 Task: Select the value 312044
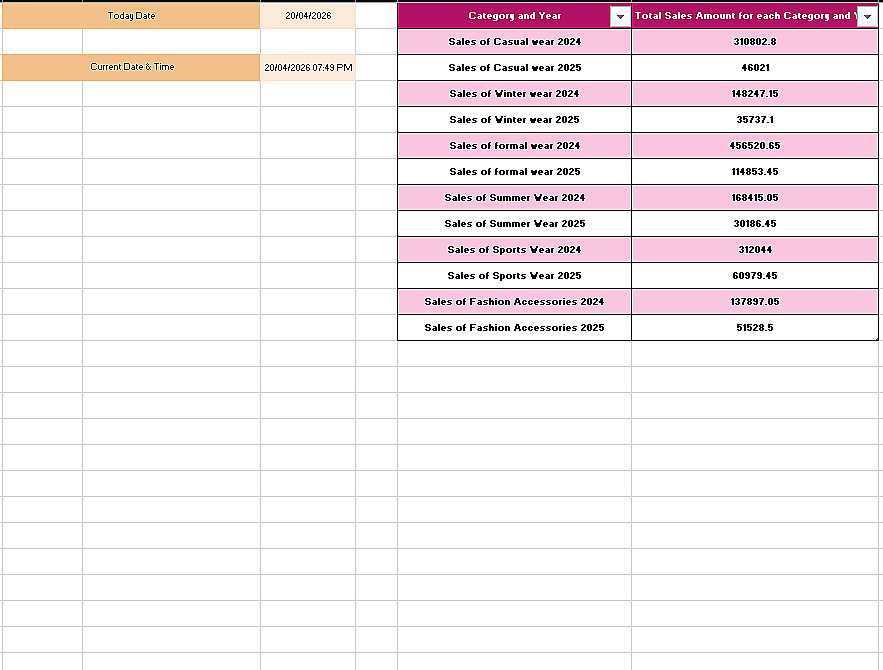(755, 249)
